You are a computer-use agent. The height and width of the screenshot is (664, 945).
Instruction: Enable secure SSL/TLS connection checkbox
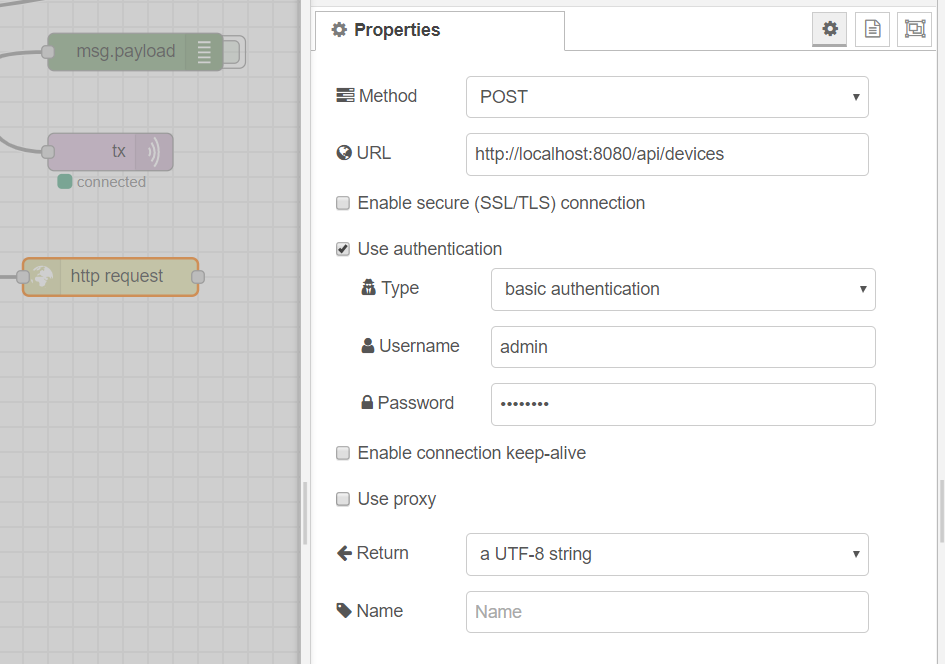[343, 203]
